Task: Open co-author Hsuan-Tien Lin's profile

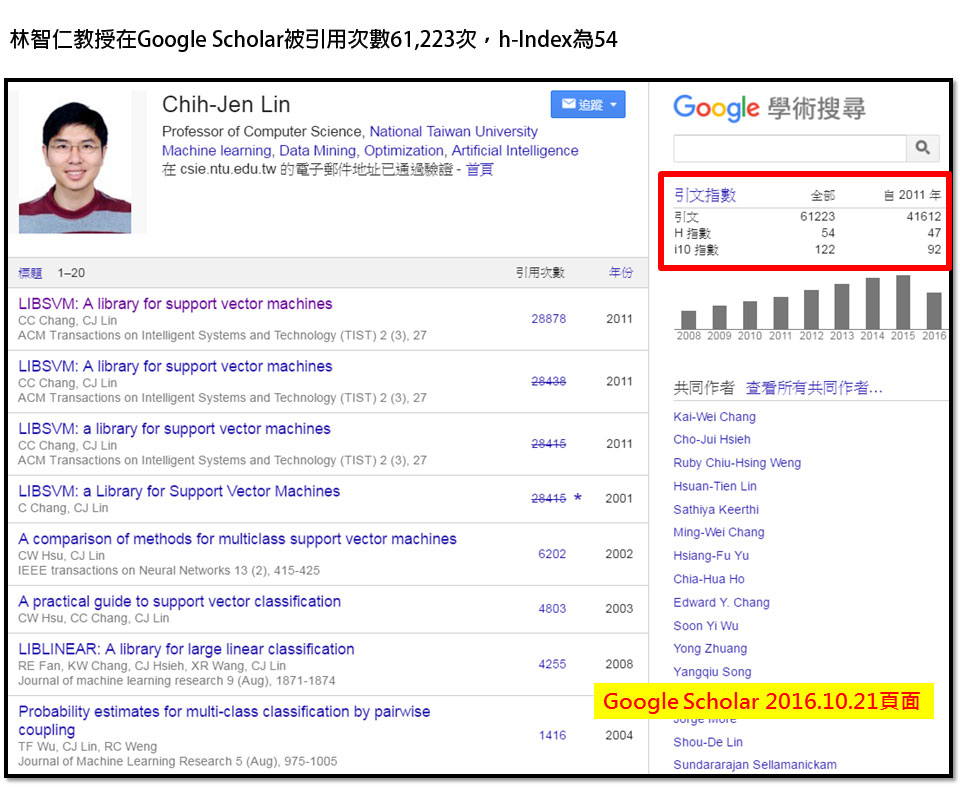Action: tap(715, 486)
